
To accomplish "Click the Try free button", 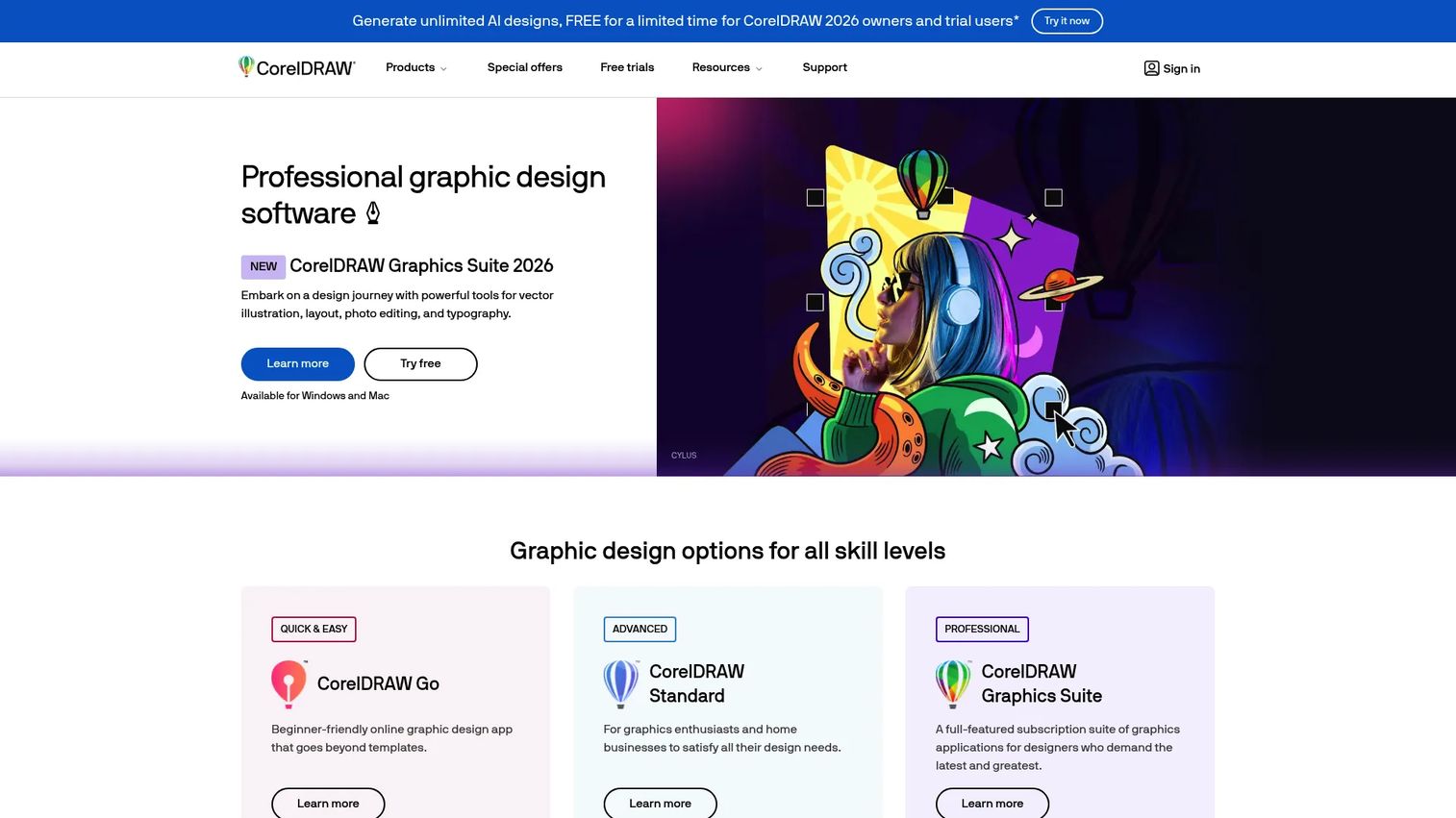I will (420, 364).
